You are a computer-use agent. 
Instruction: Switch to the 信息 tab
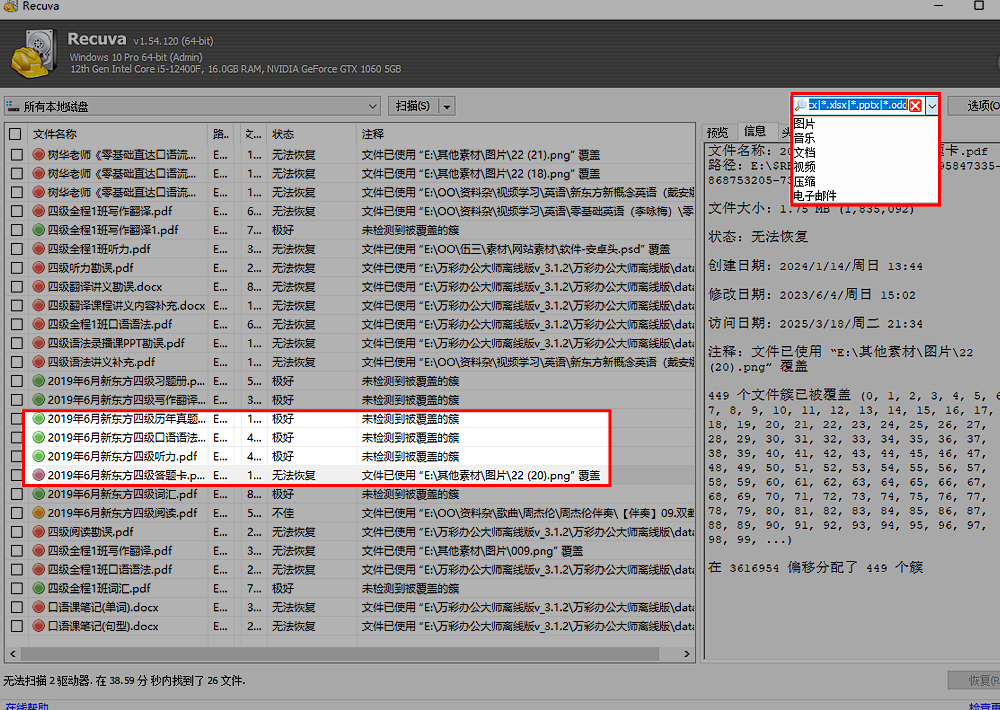(755, 131)
